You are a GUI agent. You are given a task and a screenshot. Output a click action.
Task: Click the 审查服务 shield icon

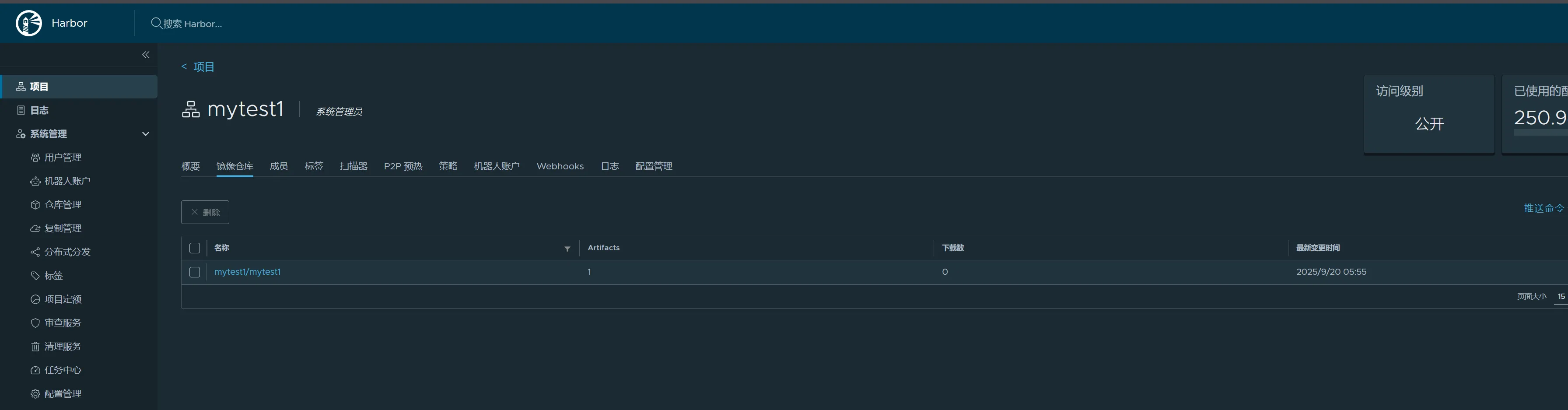[x=35, y=323]
